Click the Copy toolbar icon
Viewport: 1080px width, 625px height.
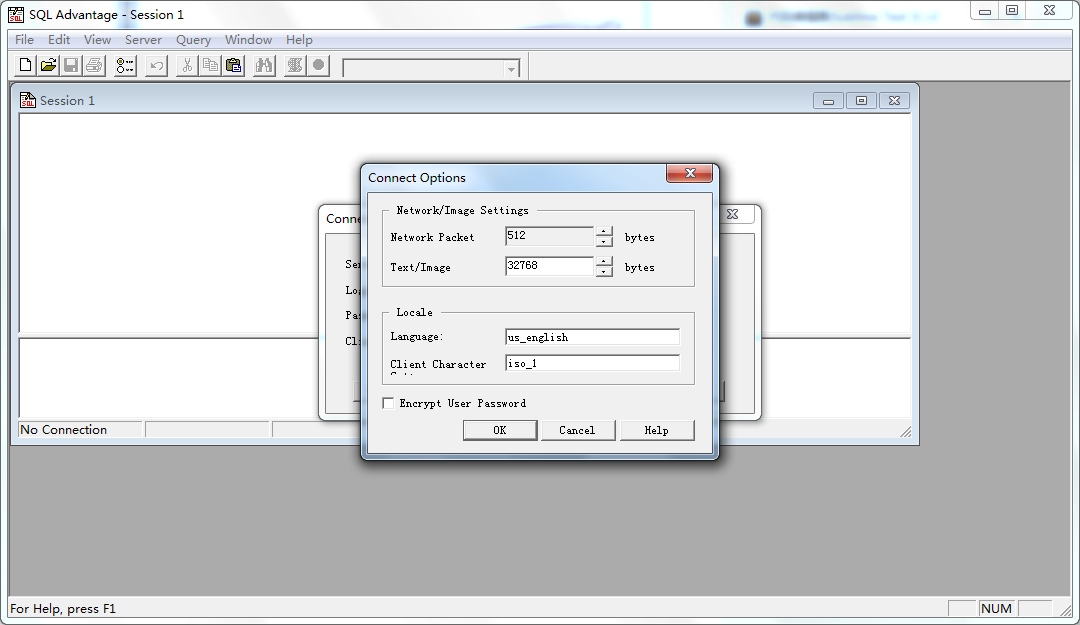click(x=210, y=65)
